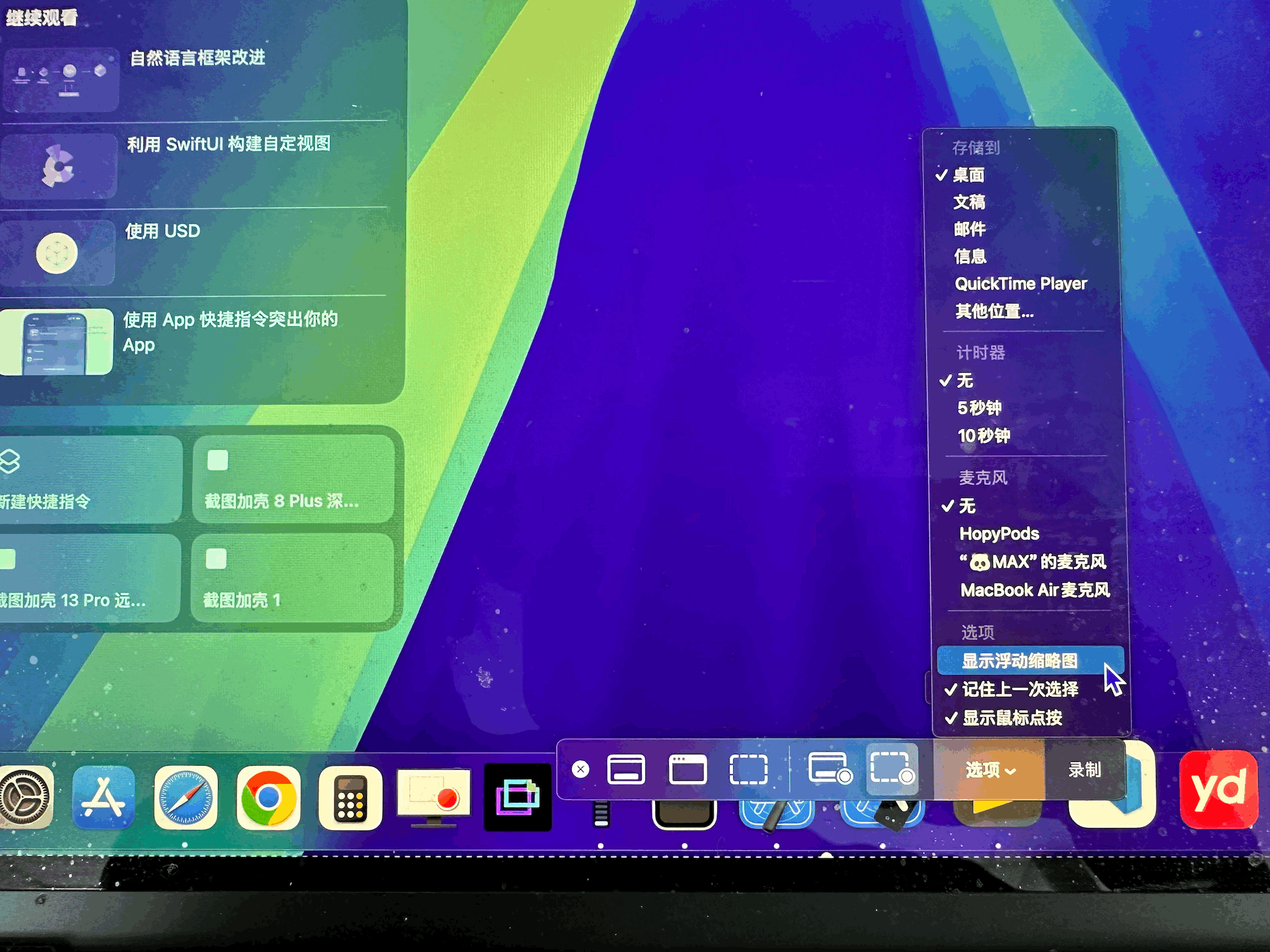
Task: Select the capture entire screen icon
Action: pyautogui.click(x=626, y=769)
